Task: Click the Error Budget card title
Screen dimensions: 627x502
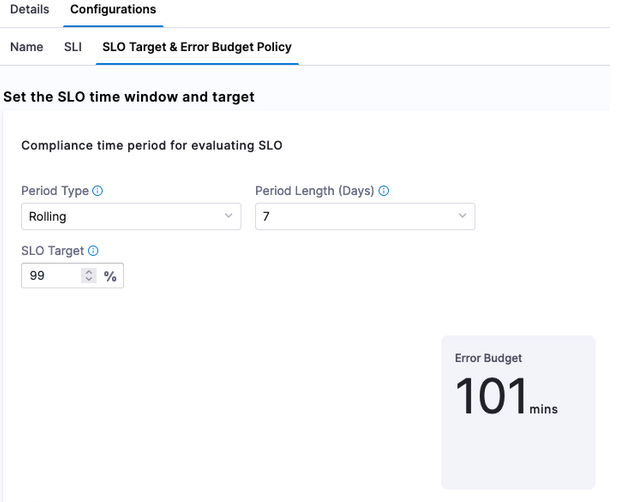Action: pyautogui.click(x=488, y=358)
